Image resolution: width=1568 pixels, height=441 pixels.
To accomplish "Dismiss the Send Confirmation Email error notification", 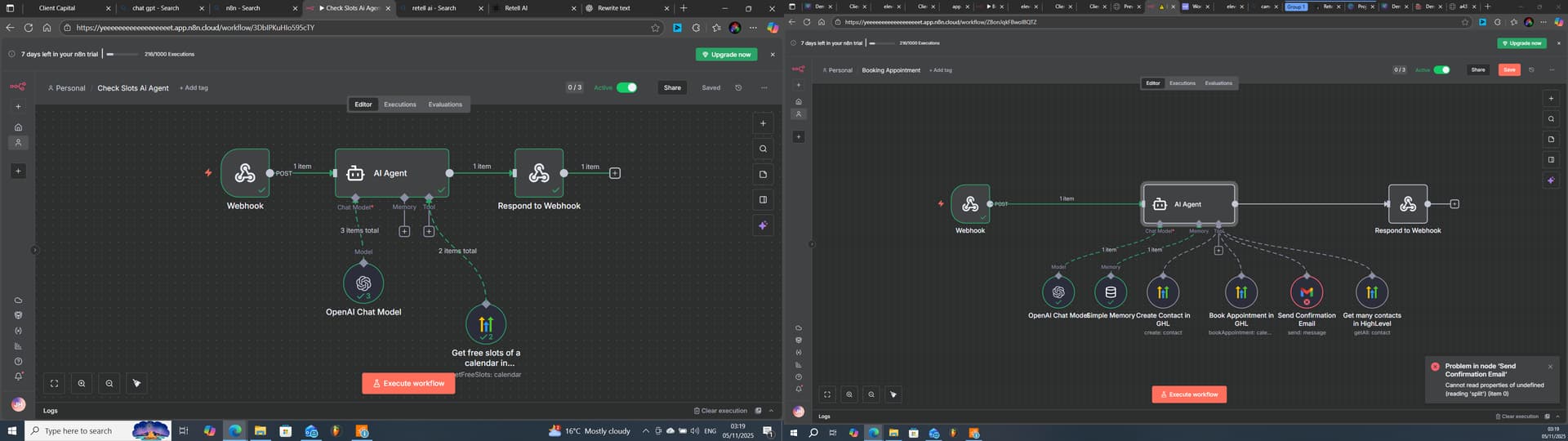I will click(1550, 367).
